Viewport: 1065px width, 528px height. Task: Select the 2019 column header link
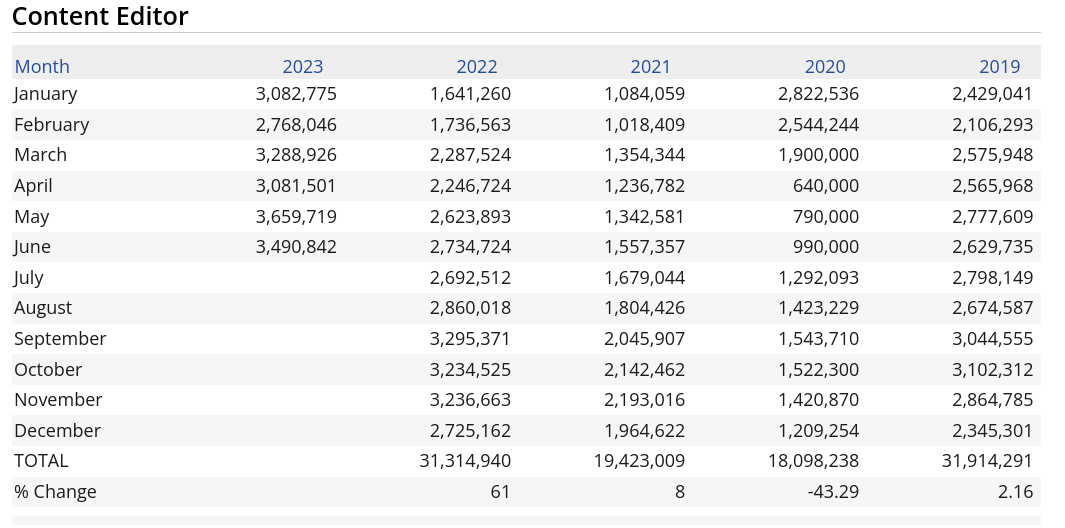pos(999,67)
